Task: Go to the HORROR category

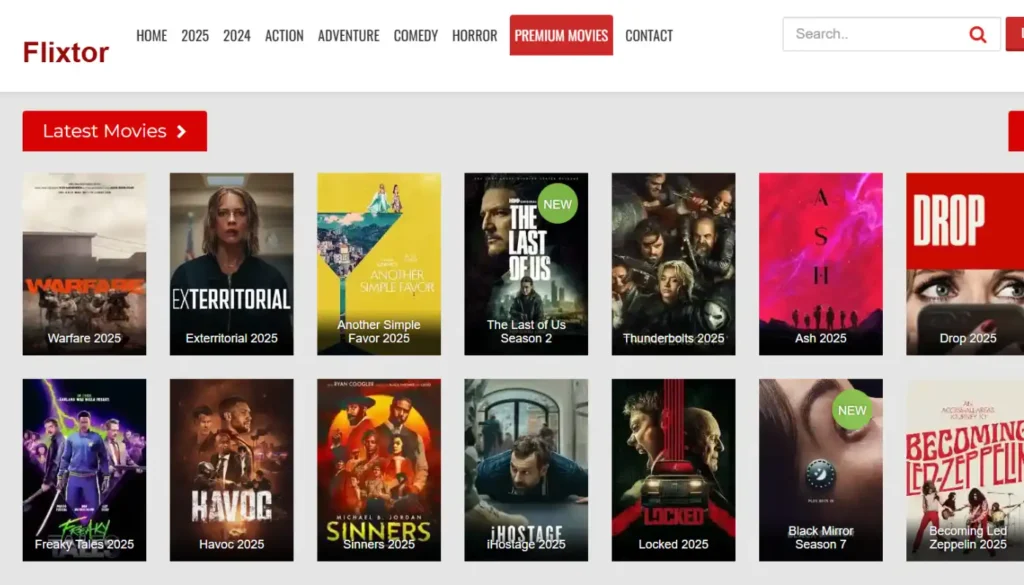Action: click(x=474, y=35)
